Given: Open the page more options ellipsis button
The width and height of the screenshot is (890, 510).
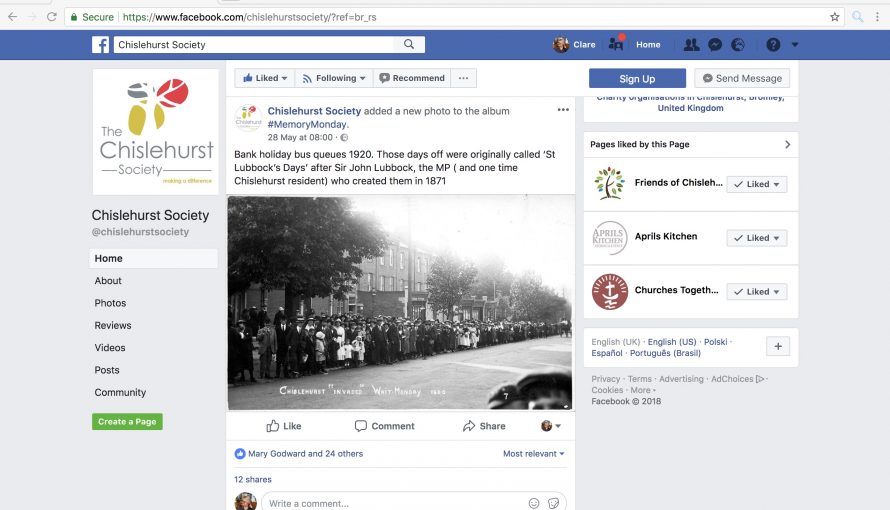Looking at the screenshot, I should pyautogui.click(x=464, y=78).
